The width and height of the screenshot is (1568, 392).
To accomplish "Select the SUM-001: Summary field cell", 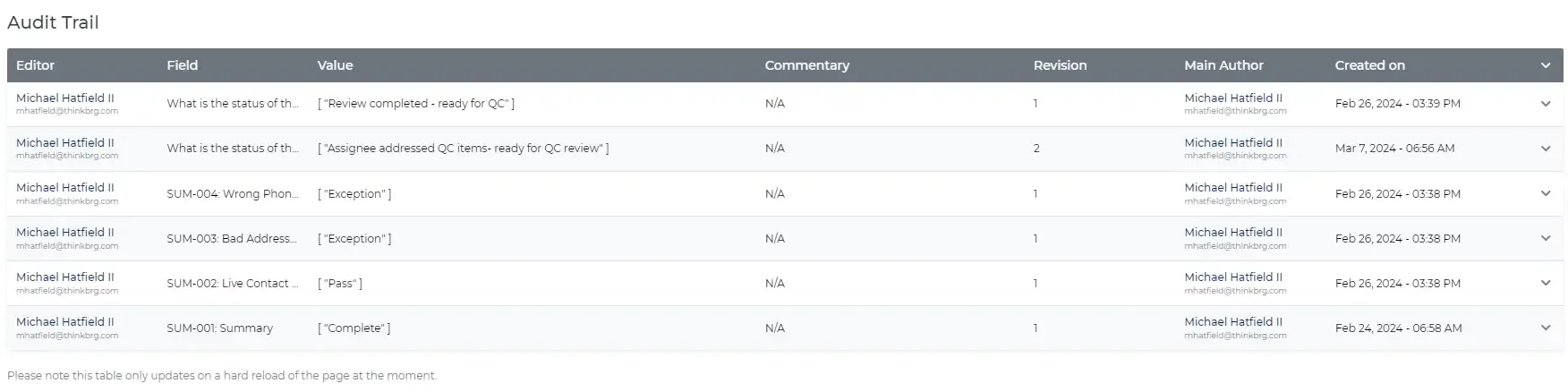I will point(219,328).
